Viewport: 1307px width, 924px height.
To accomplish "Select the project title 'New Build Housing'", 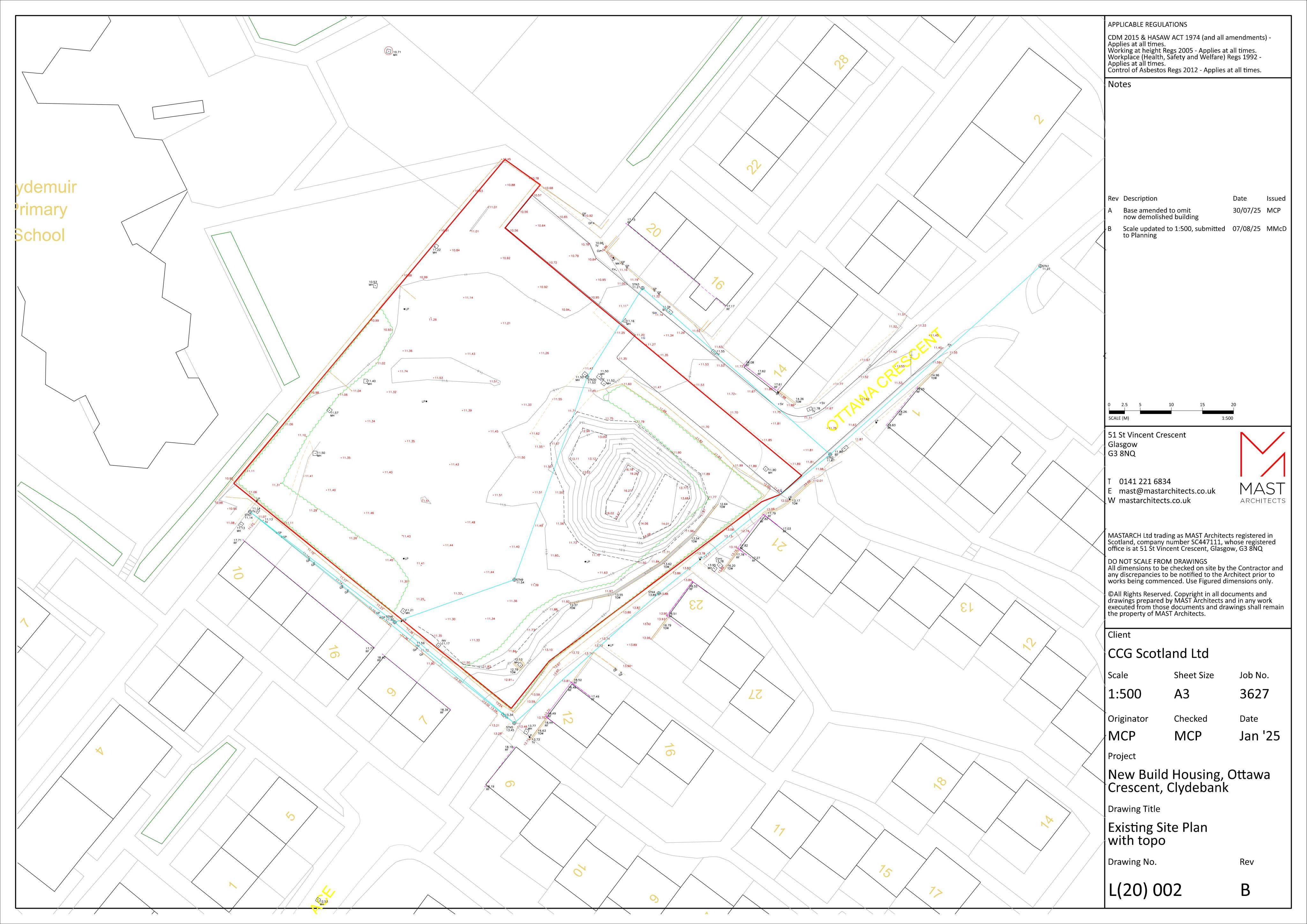I will (1189, 781).
